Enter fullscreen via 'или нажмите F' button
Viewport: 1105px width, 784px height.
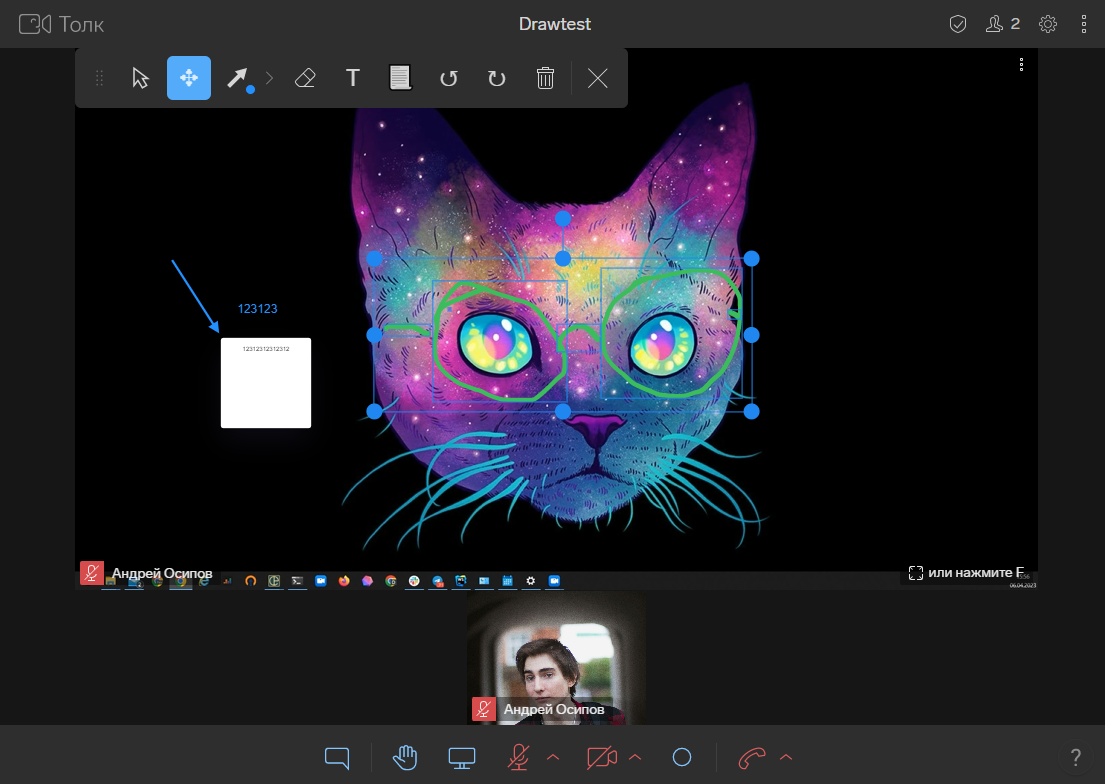(x=965, y=572)
